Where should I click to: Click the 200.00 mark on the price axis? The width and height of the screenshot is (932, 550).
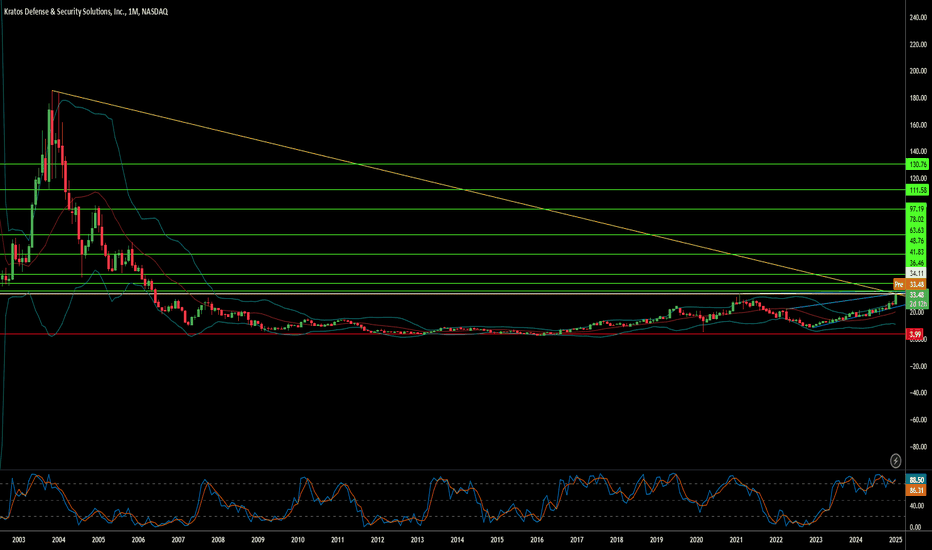(x=918, y=71)
